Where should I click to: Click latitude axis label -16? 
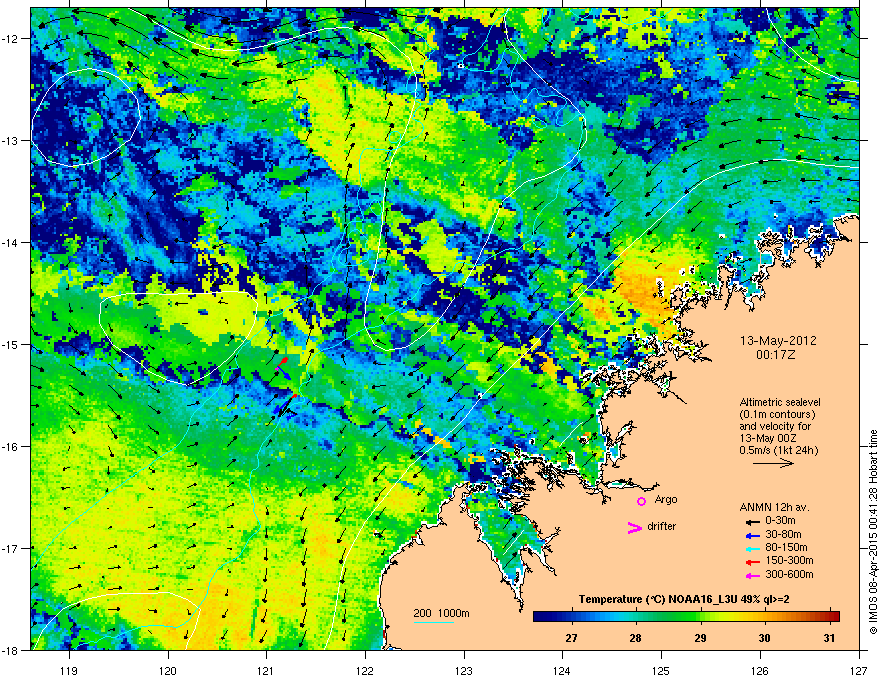coord(11,447)
